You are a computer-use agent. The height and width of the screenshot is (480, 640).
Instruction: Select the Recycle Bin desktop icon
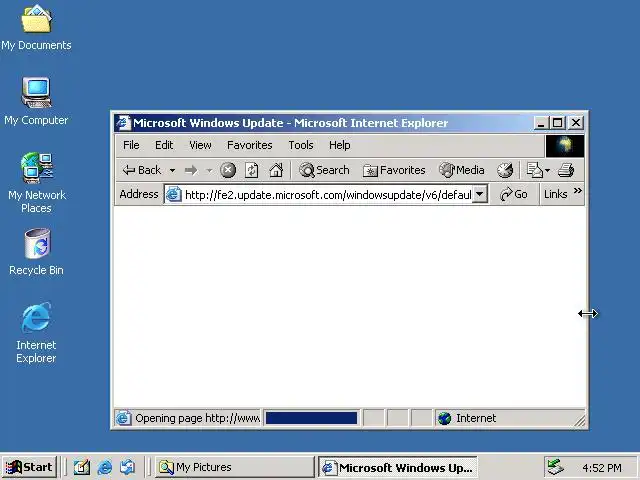37,252
